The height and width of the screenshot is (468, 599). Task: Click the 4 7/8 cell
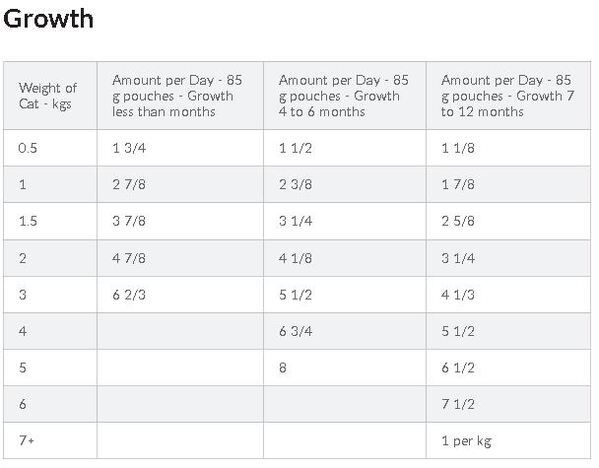coord(180,258)
